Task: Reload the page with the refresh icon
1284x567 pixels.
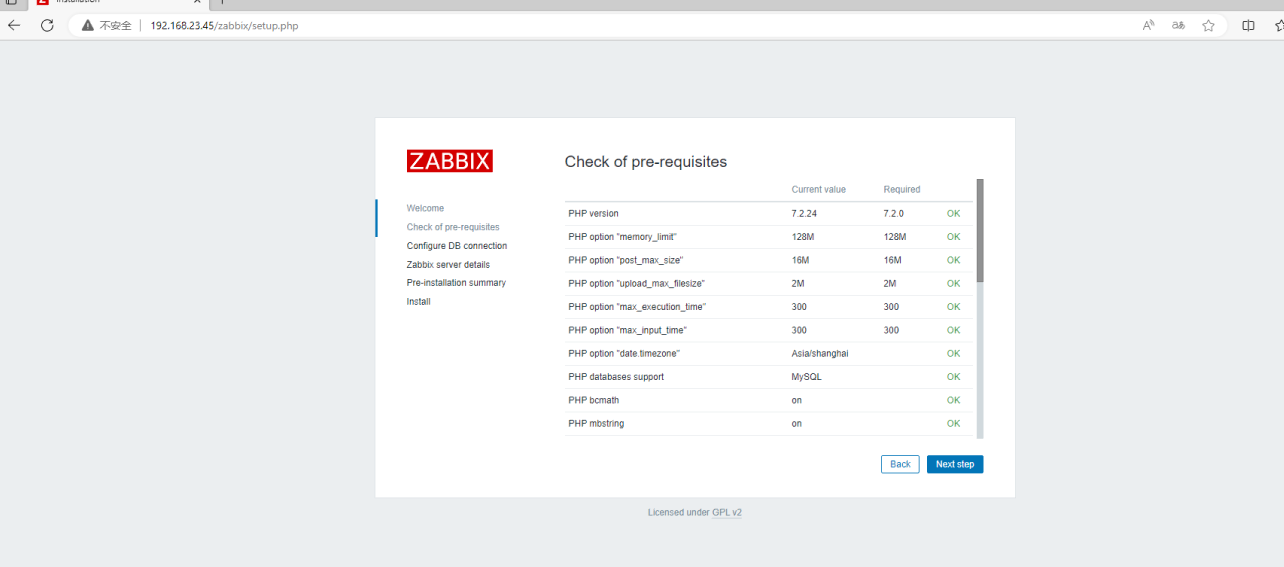Action: click(47, 25)
